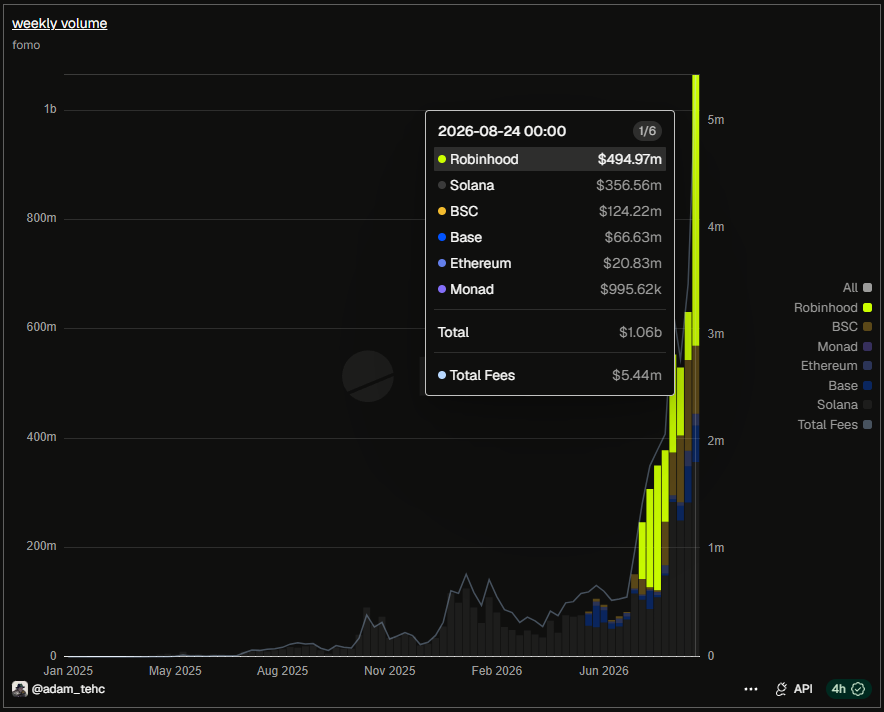Click the 3m right fees axis label

pos(715,334)
